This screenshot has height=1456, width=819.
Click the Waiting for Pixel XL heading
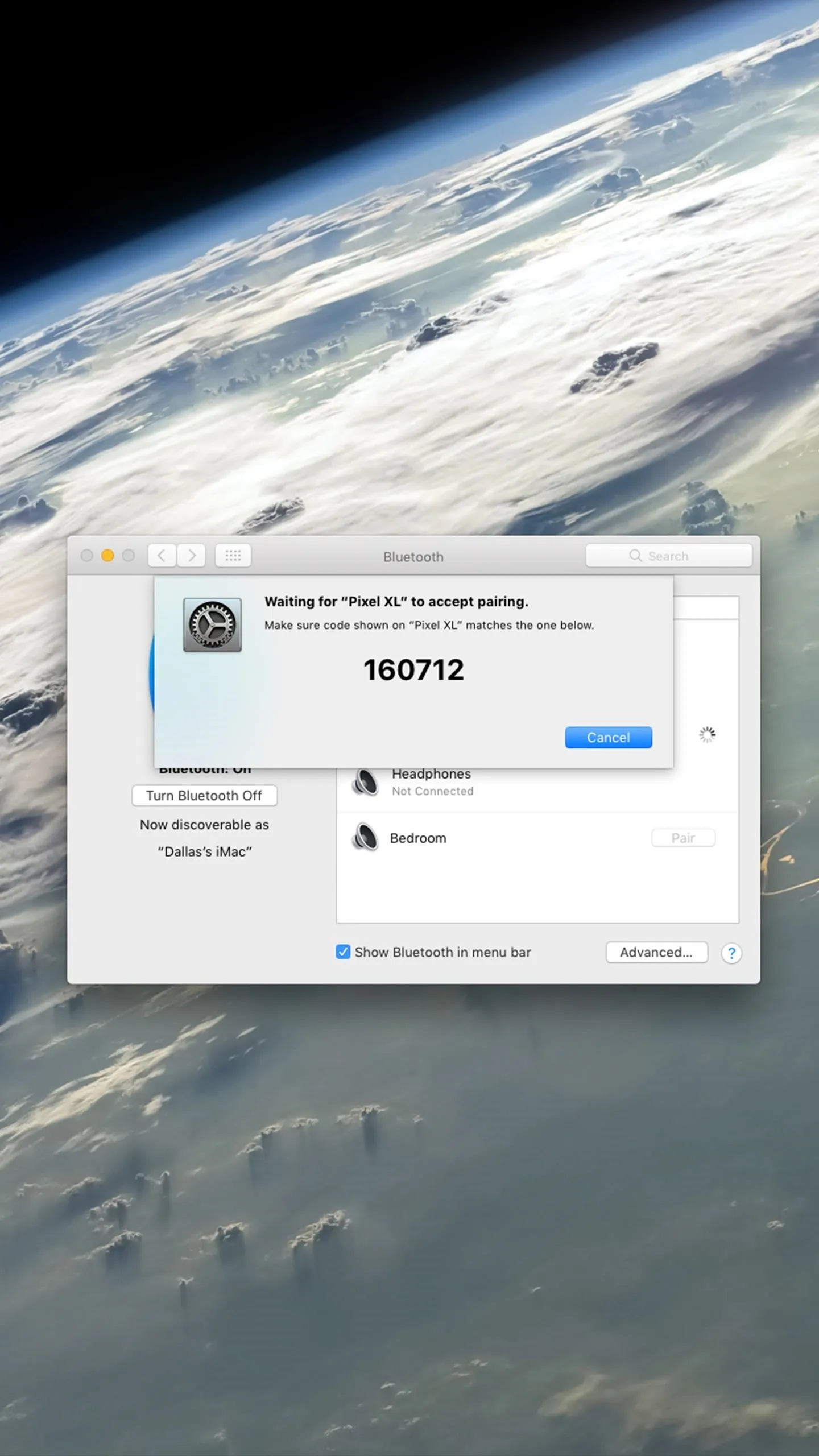click(x=396, y=602)
